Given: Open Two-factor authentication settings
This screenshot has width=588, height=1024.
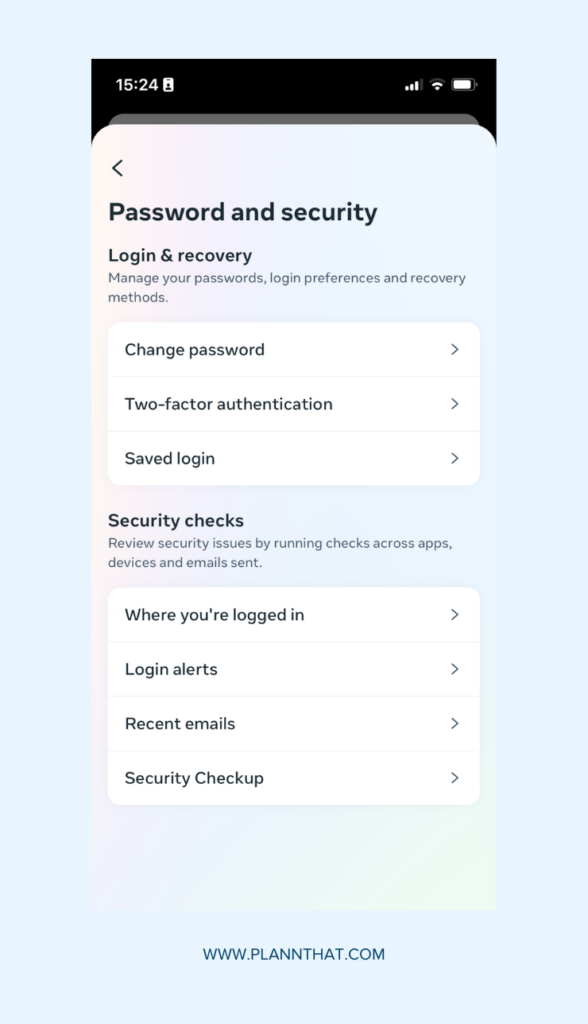Looking at the screenshot, I should pyautogui.click(x=228, y=404).
